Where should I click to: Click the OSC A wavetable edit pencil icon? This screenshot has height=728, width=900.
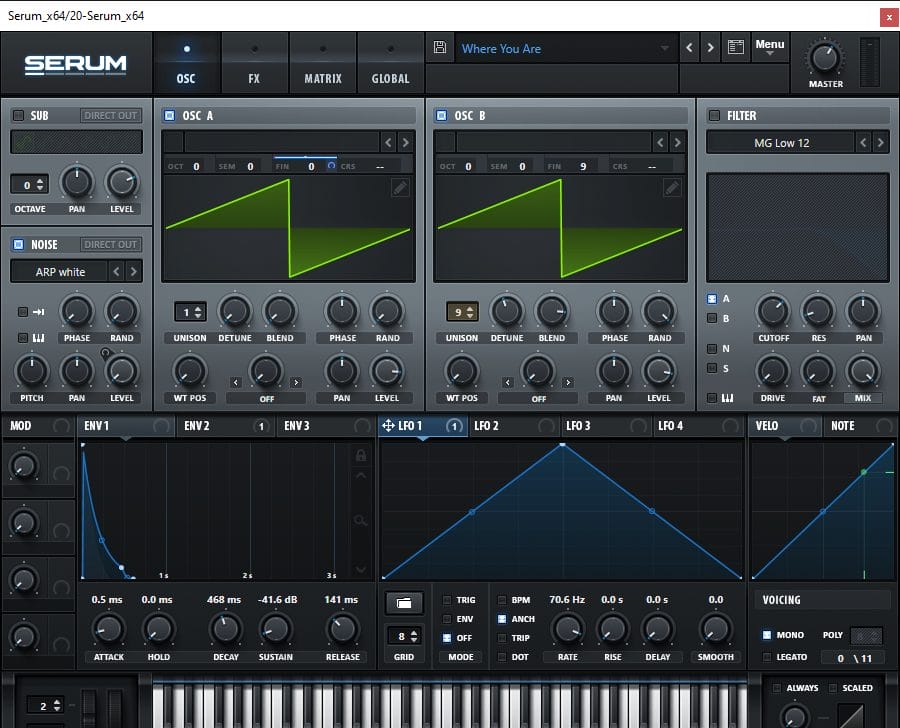coord(400,187)
